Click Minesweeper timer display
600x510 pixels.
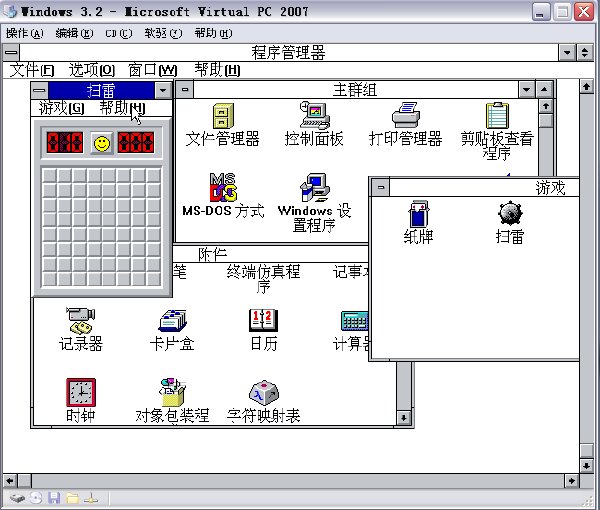click(136, 143)
